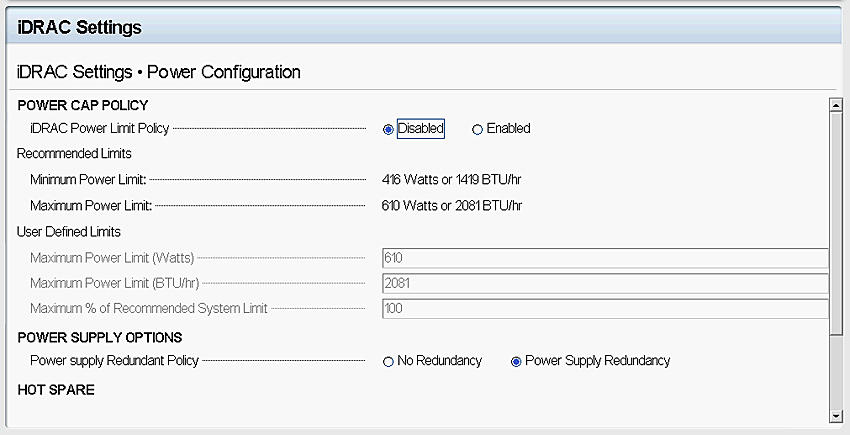Click the POWER SUPPLY OPTIONS heading
This screenshot has width=850, height=435.
100,337
